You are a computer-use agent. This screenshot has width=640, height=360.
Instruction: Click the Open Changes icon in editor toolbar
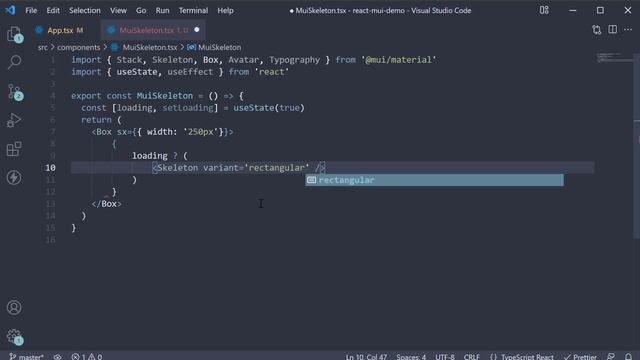pyautogui.click(x=597, y=30)
